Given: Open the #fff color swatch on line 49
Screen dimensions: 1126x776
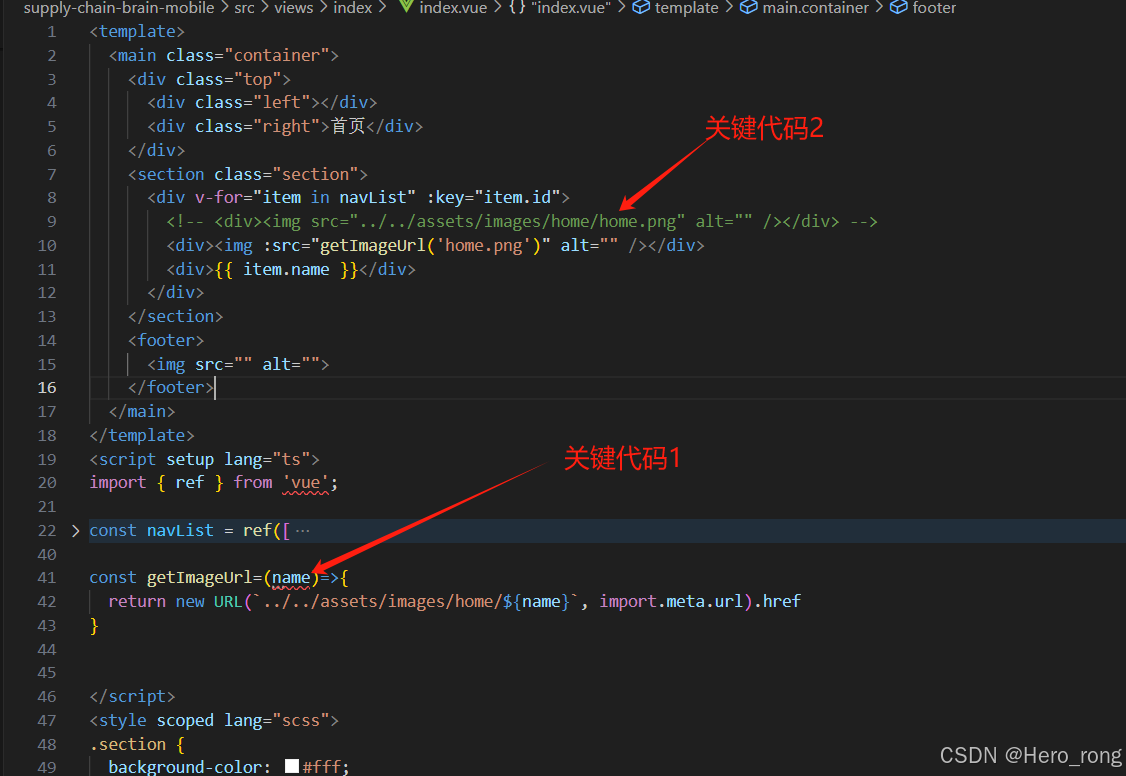Looking at the screenshot, I should (x=292, y=766).
